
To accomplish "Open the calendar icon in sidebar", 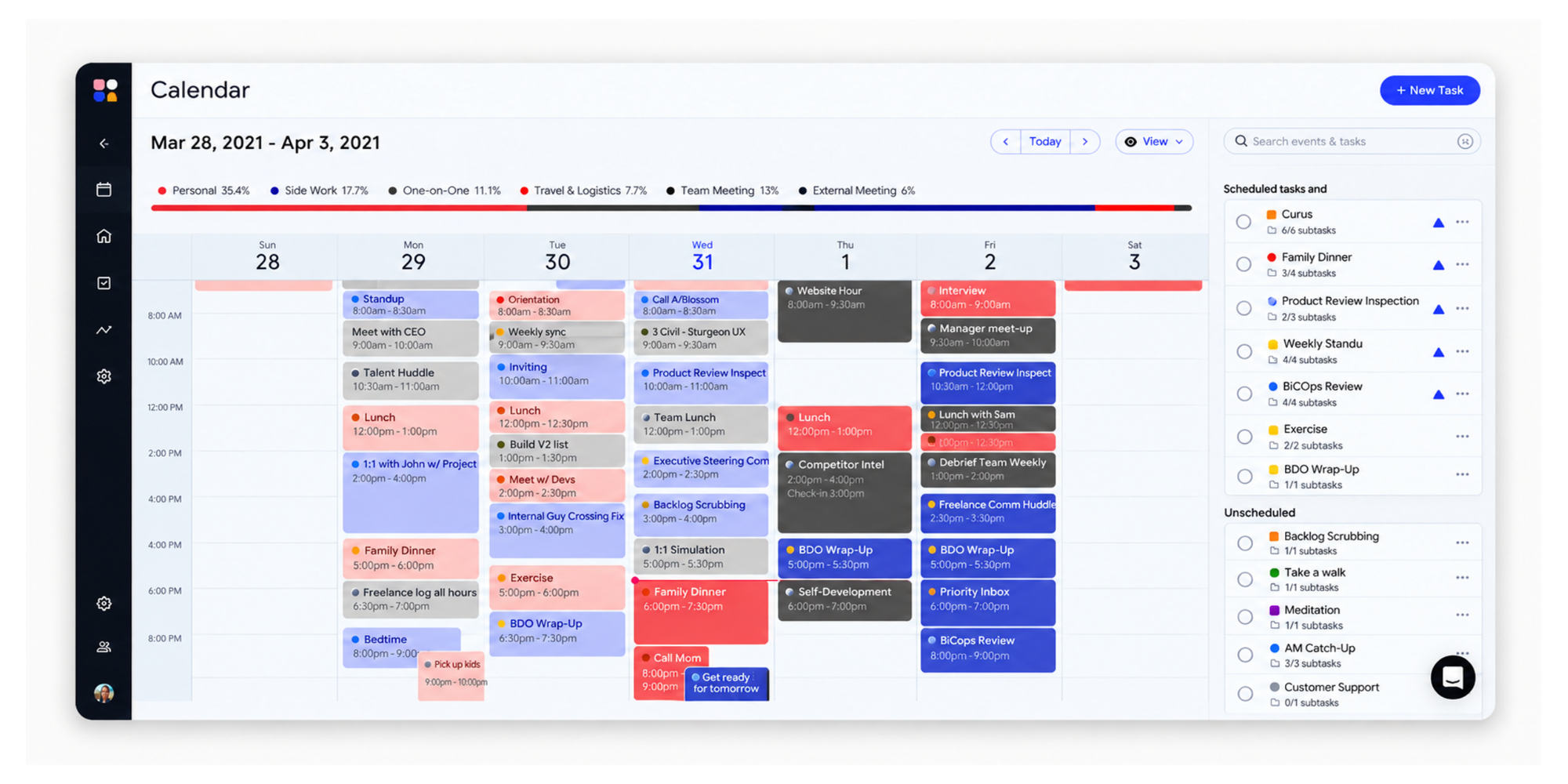I will [104, 190].
